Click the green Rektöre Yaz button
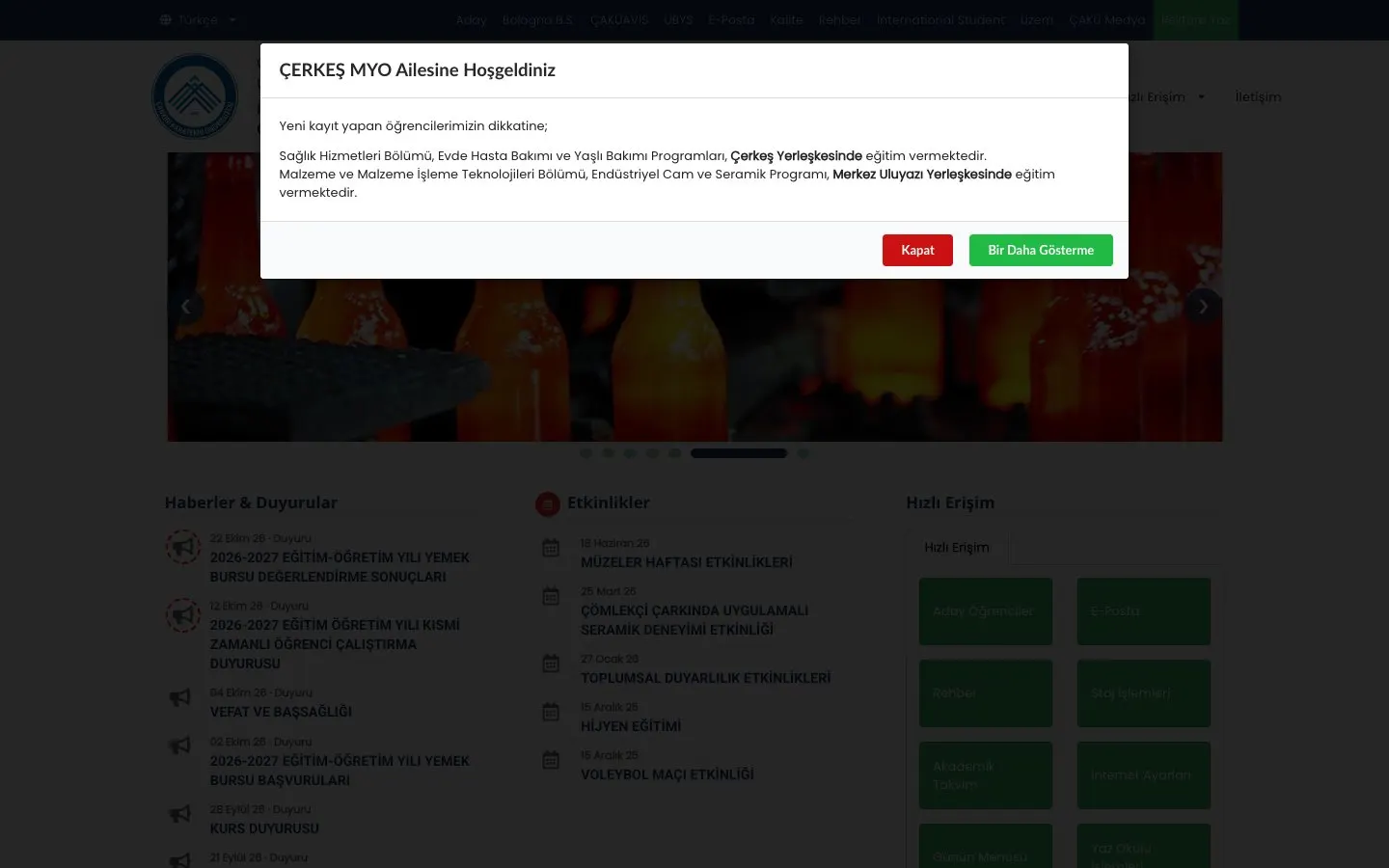 (1196, 19)
